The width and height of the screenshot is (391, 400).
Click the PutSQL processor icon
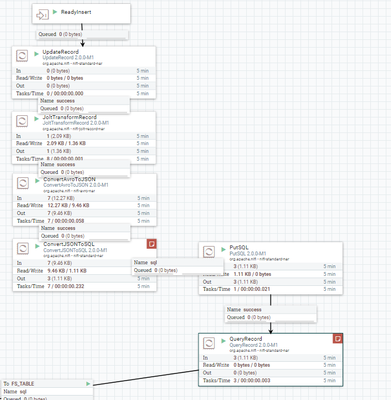coord(209,252)
